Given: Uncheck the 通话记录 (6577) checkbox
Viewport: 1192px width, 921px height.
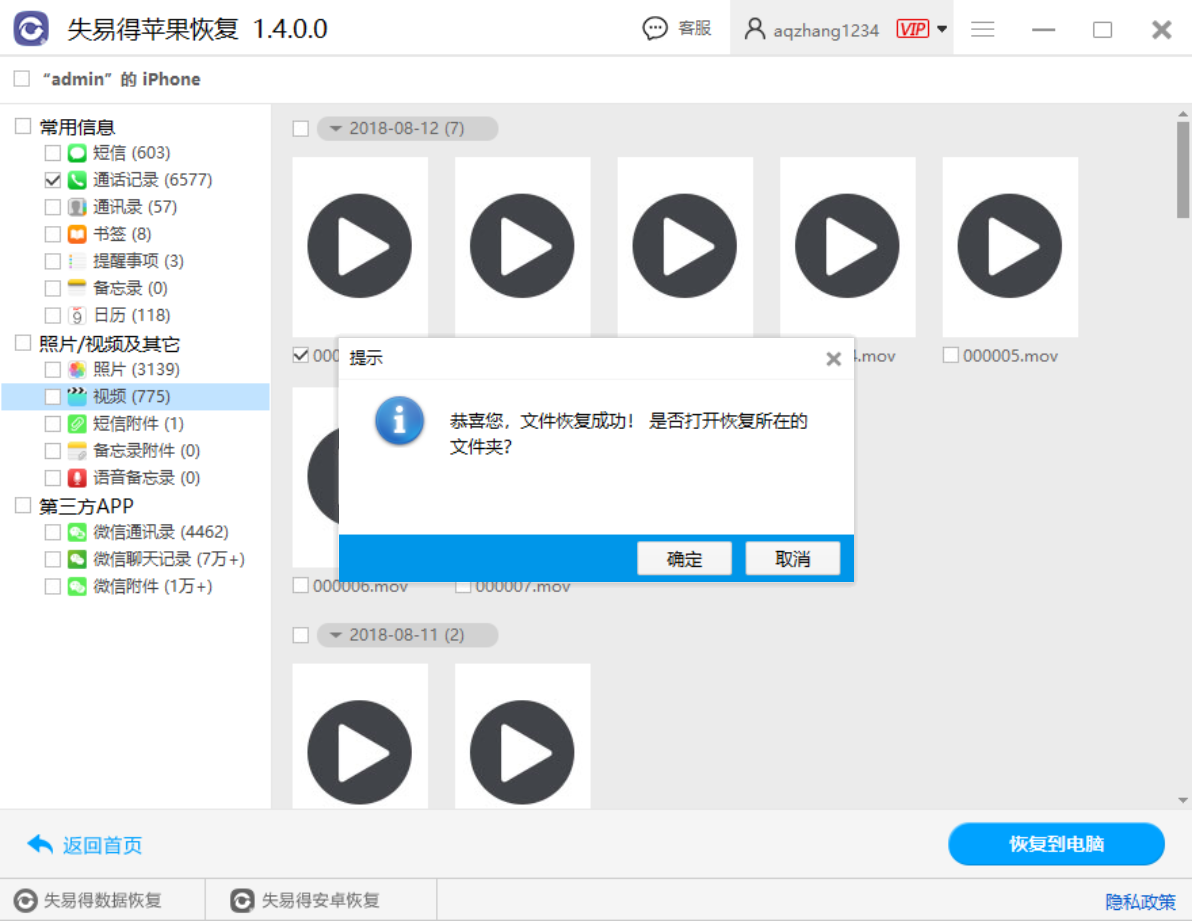Looking at the screenshot, I should 52,180.
